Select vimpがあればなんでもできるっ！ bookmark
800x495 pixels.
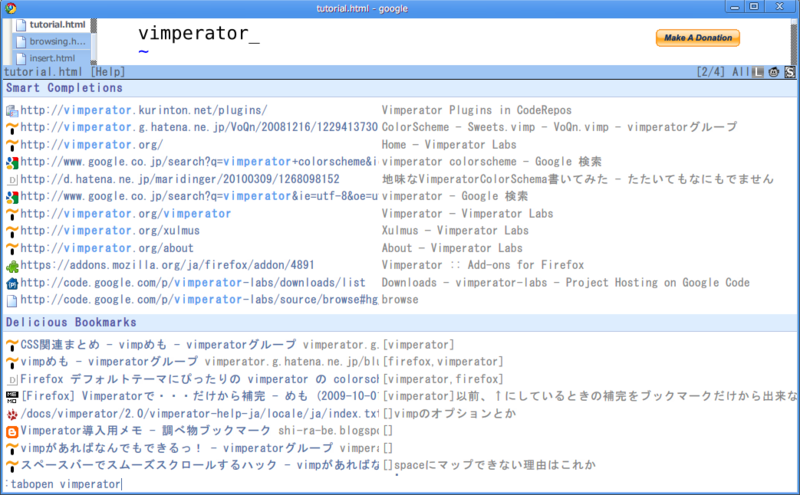pos(400,448)
